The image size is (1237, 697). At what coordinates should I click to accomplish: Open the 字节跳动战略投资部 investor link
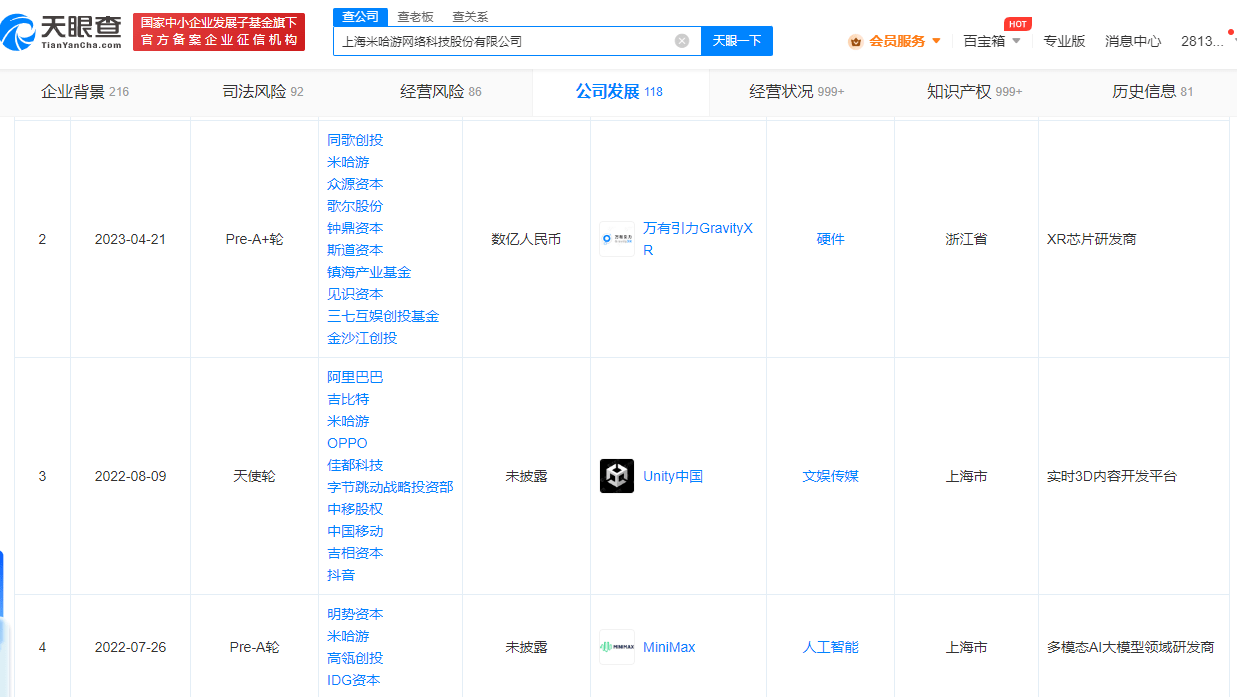(x=390, y=487)
